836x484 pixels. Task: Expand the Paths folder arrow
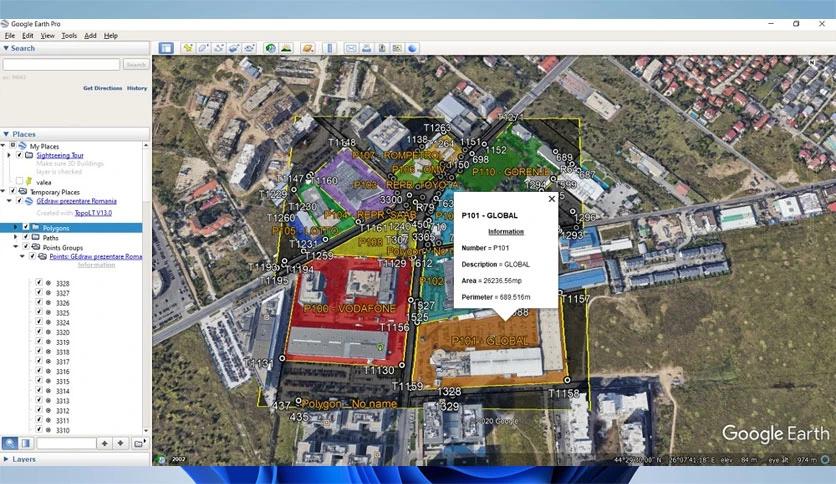(15, 237)
